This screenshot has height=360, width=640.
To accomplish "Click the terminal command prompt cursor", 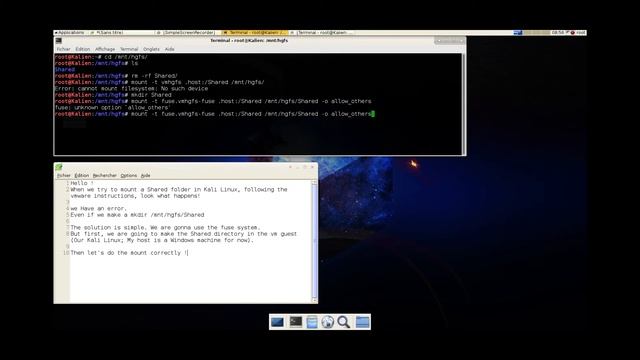I will (373, 114).
